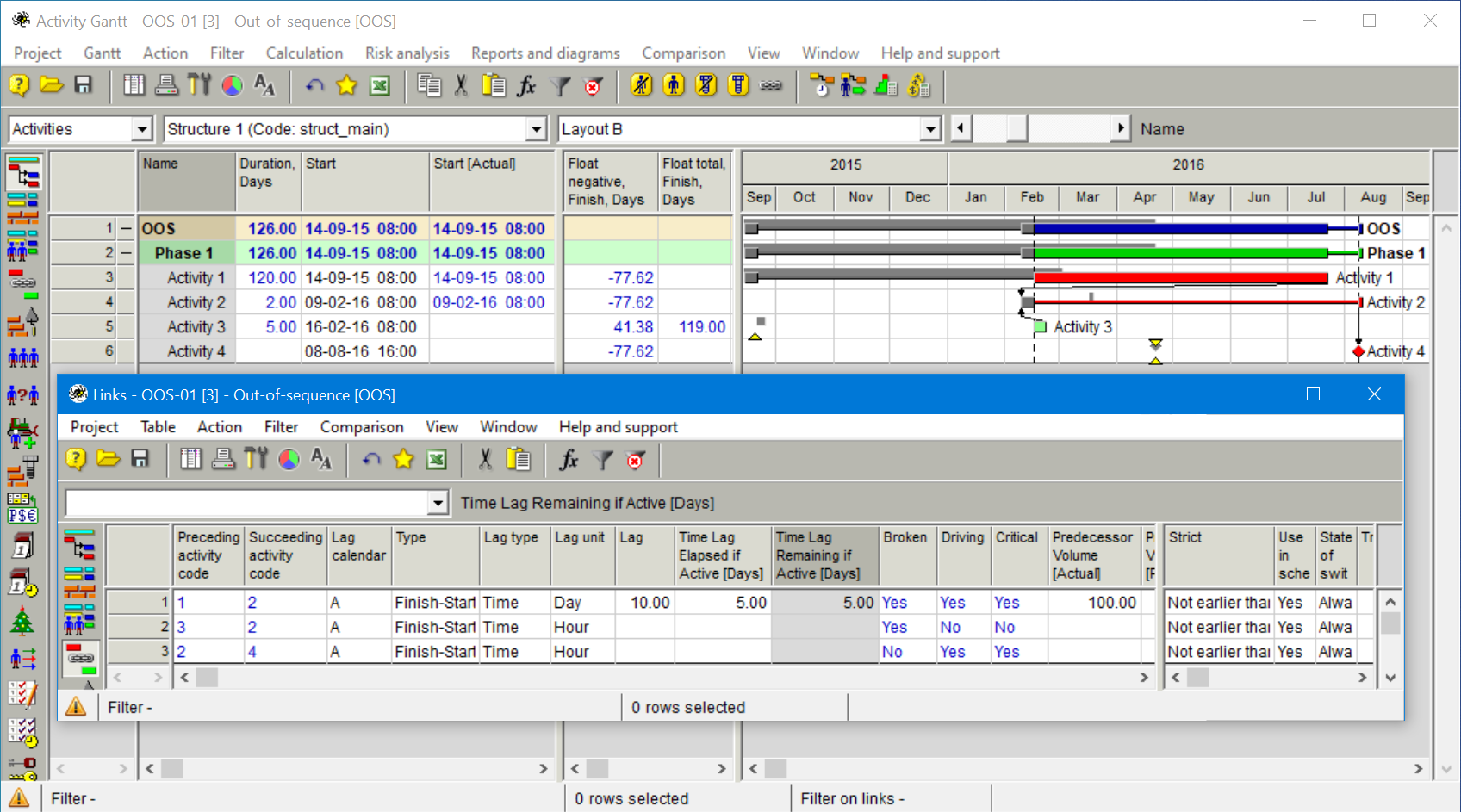Select the 10.00 Lag cell in Links table
This screenshot has height=812, width=1461.
[x=644, y=603]
